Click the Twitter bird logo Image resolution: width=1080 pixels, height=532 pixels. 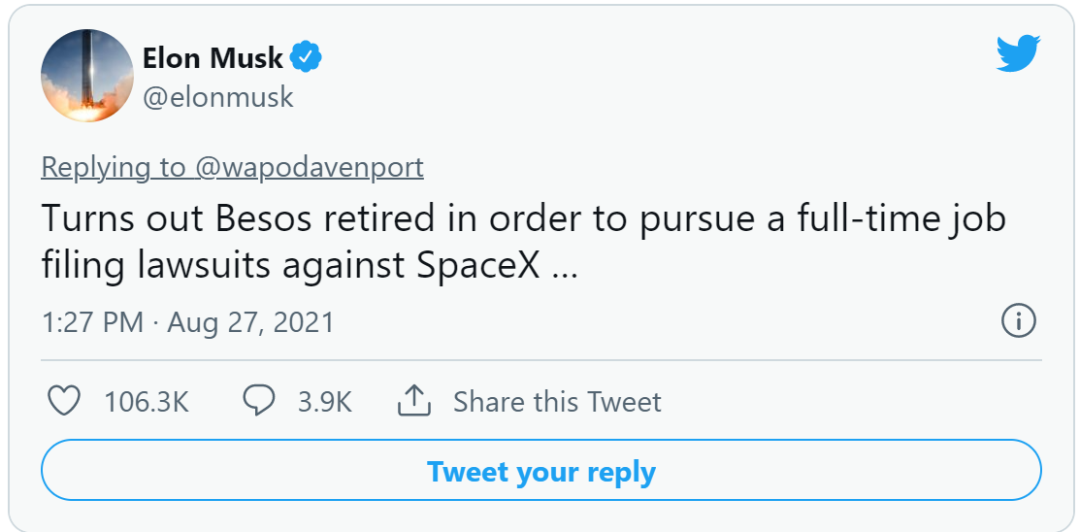[1018, 53]
